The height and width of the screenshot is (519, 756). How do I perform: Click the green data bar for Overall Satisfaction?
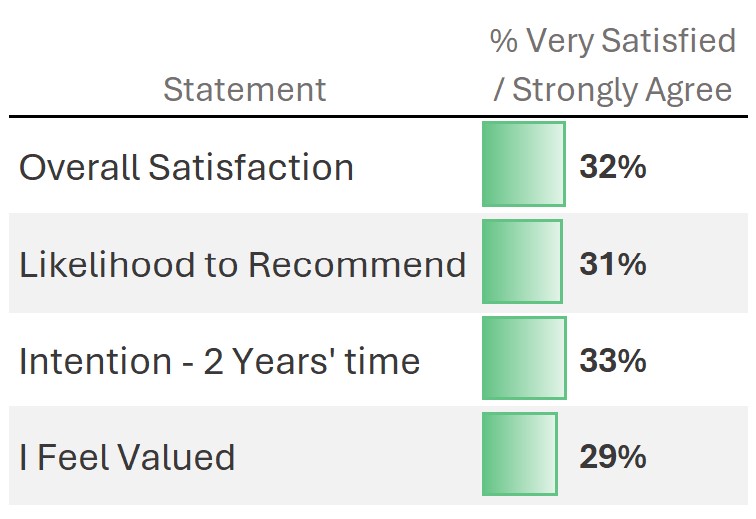tap(523, 164)
